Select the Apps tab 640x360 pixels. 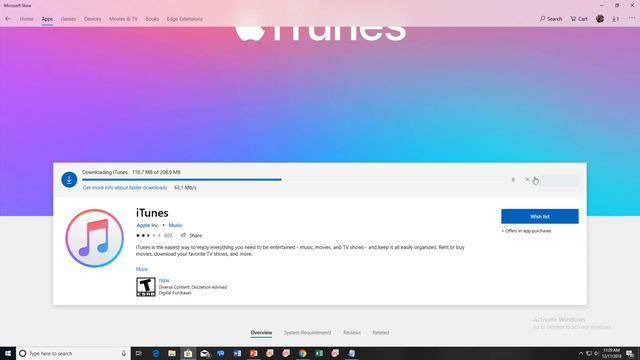[47, 19]
